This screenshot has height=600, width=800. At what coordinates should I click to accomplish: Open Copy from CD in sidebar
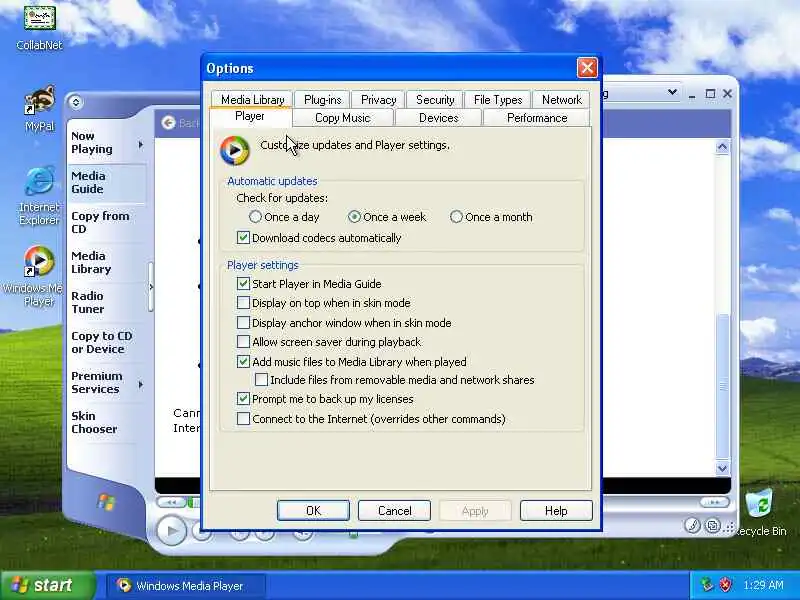tap(106, 222)
